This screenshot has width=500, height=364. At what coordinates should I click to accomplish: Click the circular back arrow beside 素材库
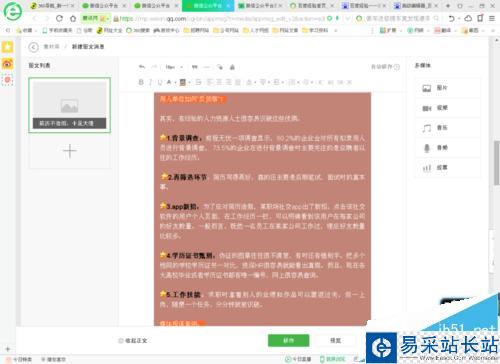pyautogui.click(x=33, y=47)
